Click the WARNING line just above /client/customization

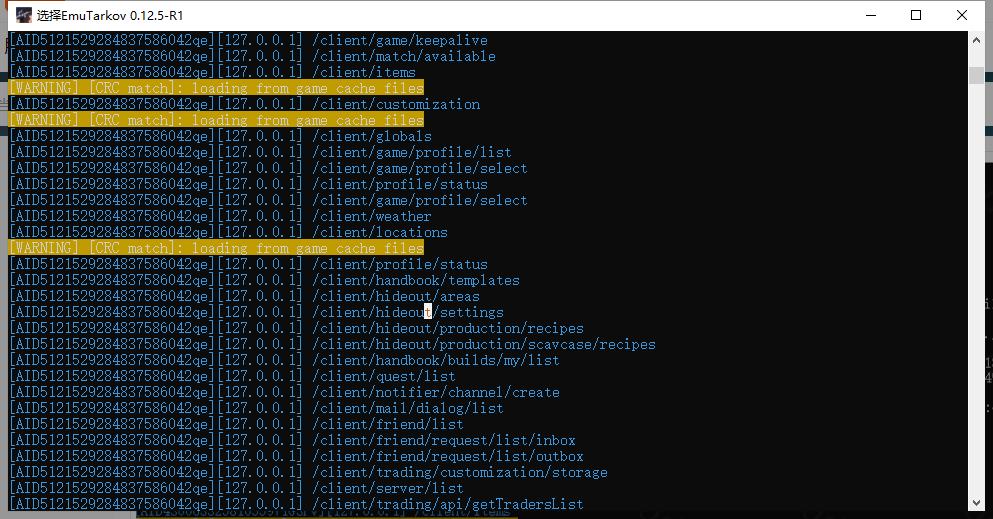217,88
